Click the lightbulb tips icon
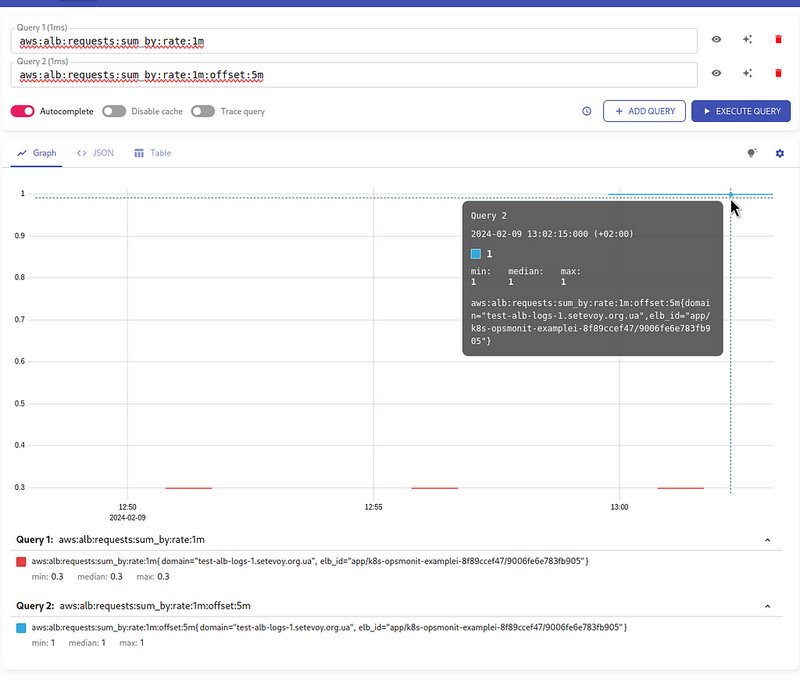Image resolution: width=800 pixels, height=686 pixels. (x=752, y=153)
